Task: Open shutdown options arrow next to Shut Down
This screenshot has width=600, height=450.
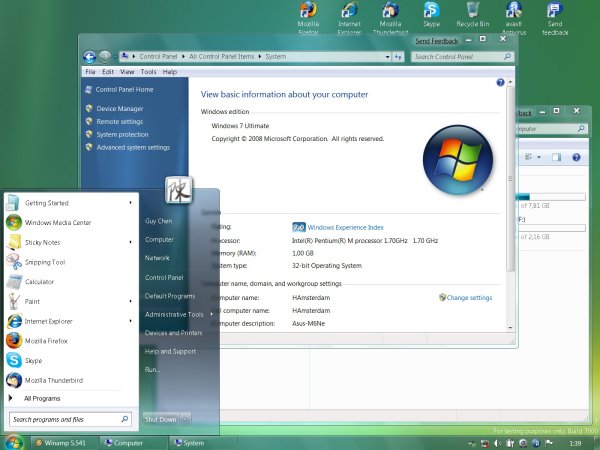Action: tap(185, 419)
